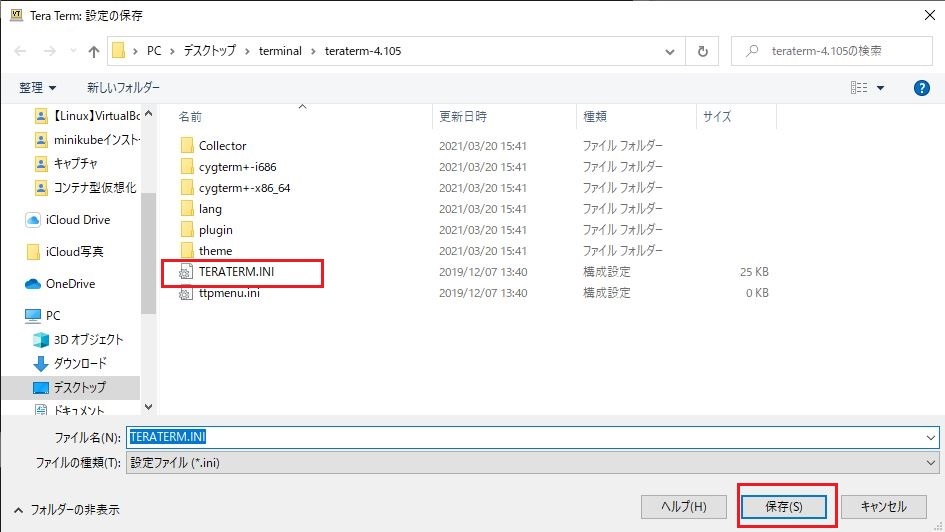The width and height of the screenshot is (945, 532).
Task: Click the Tera Term title bar icon
Action: point(16,15)
